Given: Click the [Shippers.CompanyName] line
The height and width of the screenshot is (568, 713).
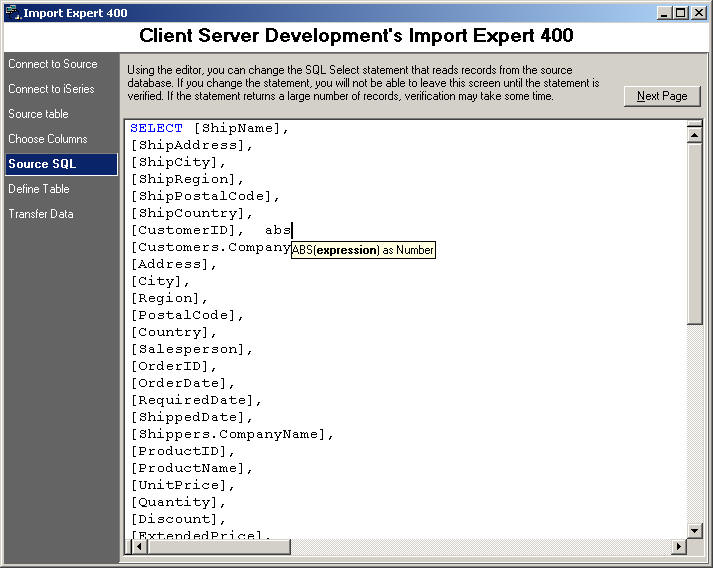Looking at the screenshot, I should (x=232, y=435).
